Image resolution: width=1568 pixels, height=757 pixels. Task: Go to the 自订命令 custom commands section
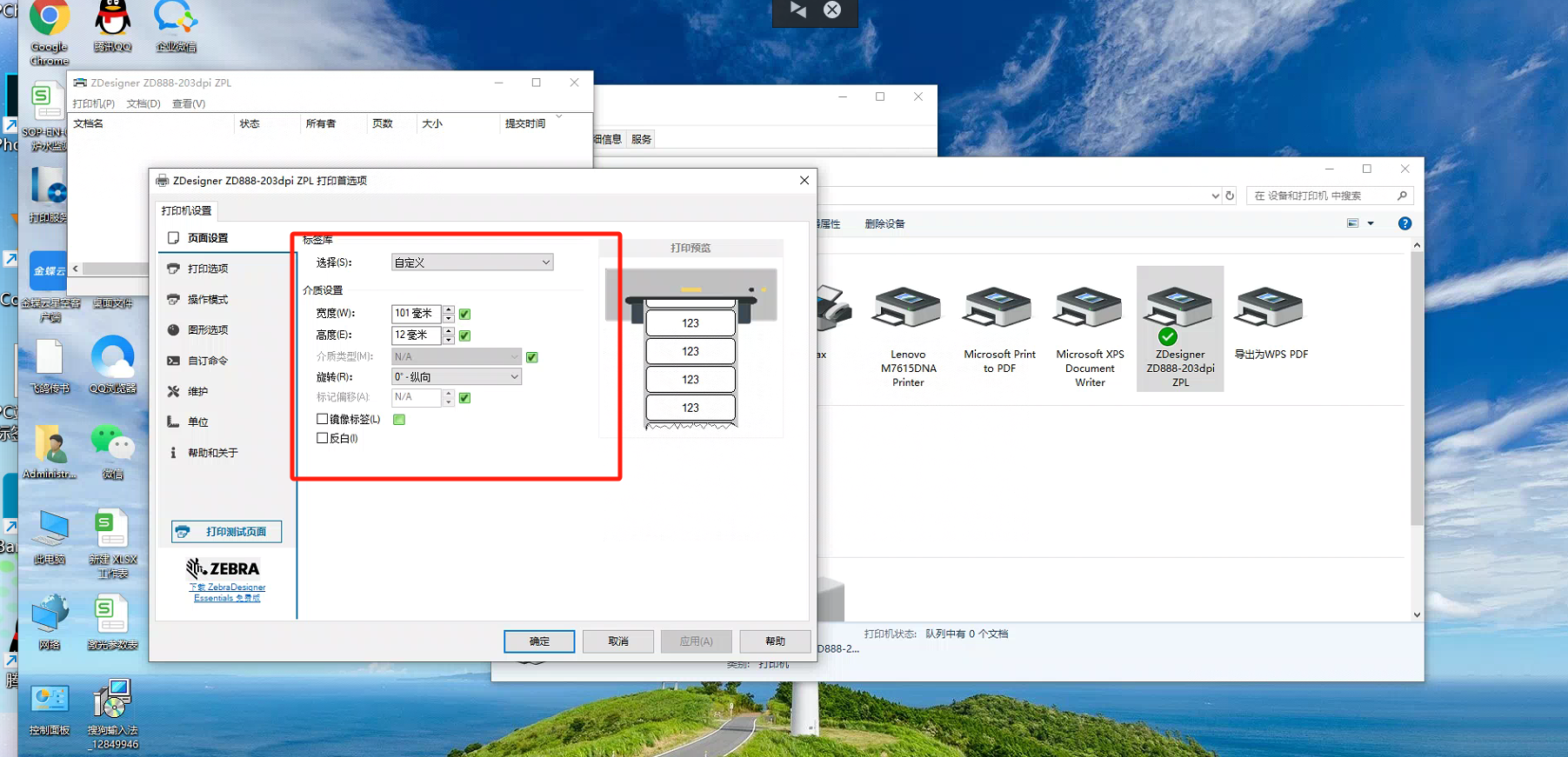[208, 361]
